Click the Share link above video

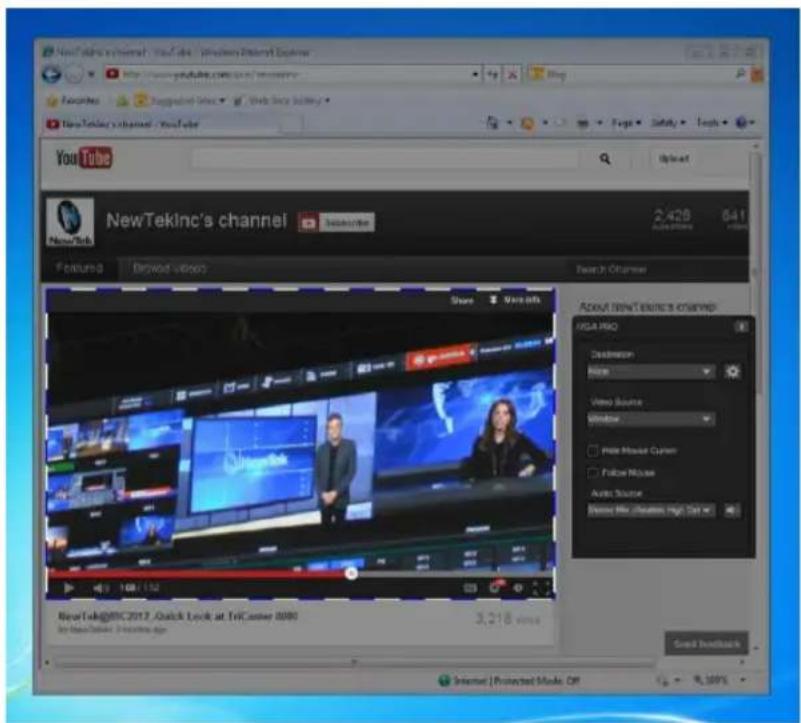coord(462,300)
